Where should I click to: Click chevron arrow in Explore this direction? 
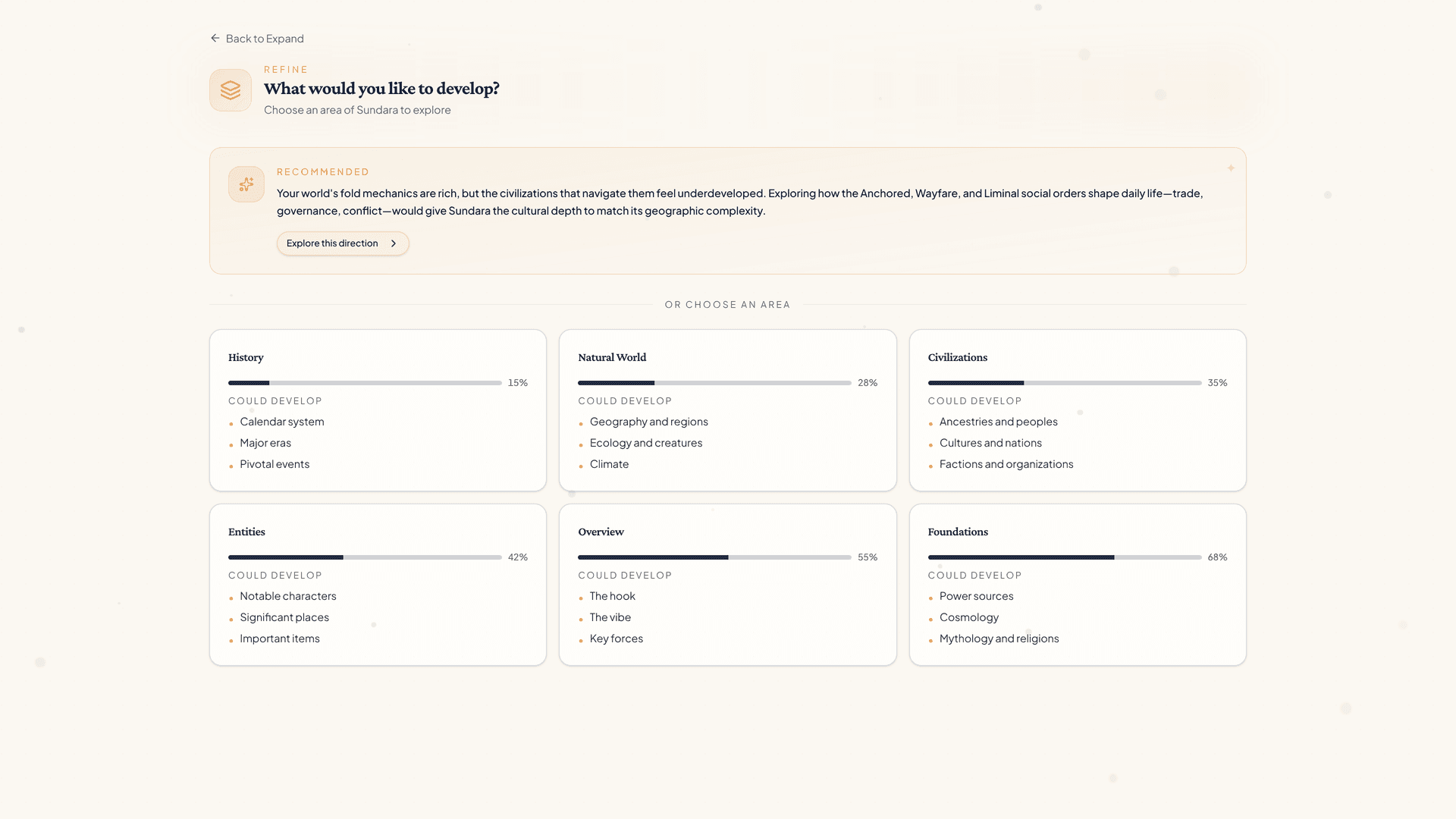click(394, 243)
